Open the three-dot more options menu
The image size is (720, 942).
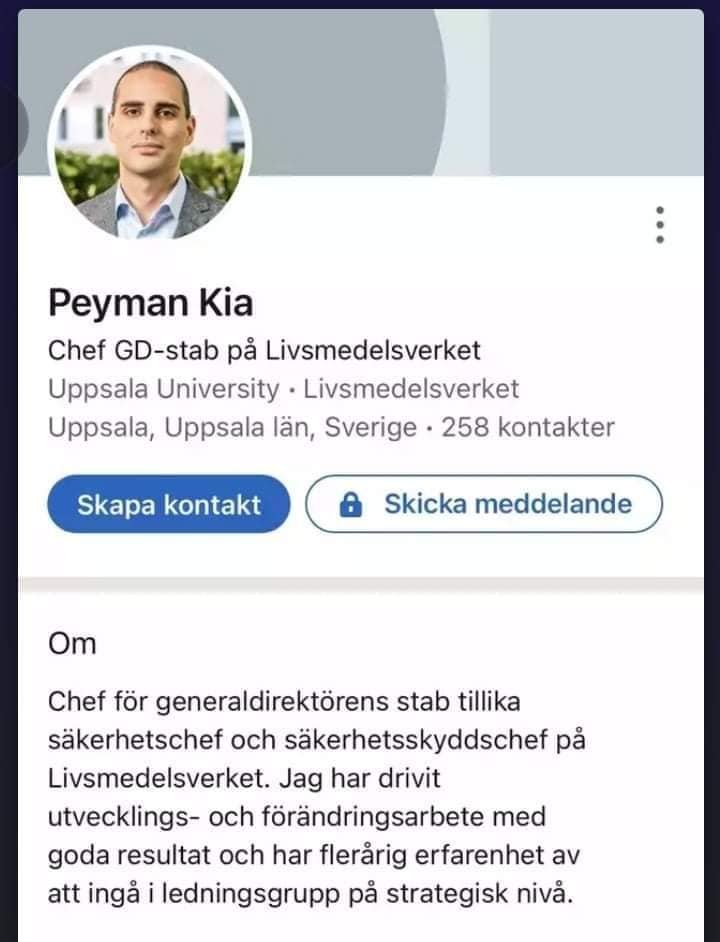pyautogui.click(x=659, y=225)
